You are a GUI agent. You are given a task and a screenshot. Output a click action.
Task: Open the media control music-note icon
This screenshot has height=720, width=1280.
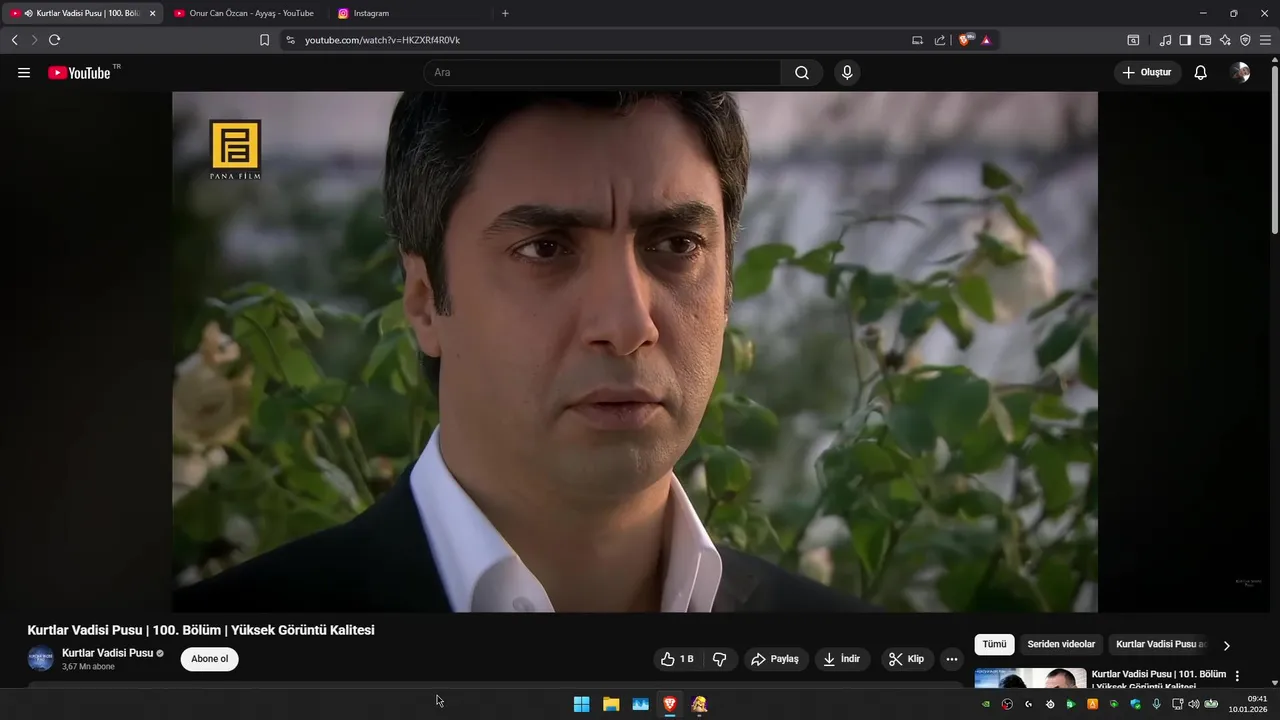click(1165, 40)
